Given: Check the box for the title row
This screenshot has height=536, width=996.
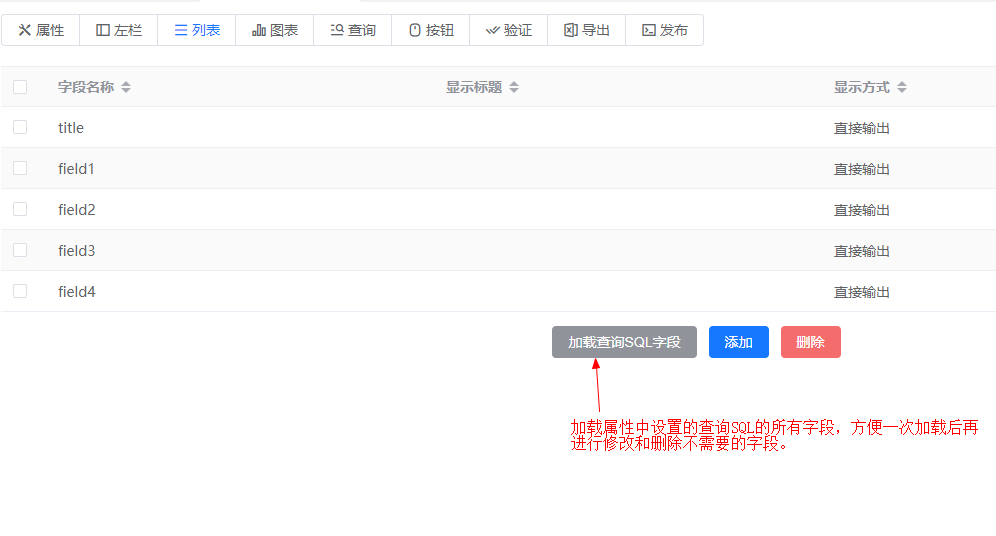Looking at the screenshot, I should pos(20,127).
